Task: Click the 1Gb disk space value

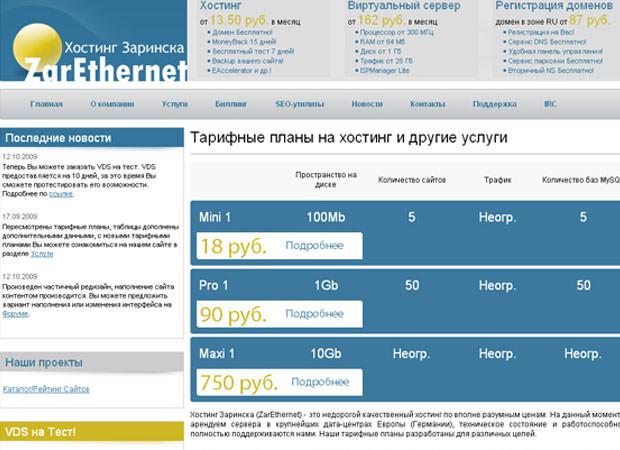Action: [326, 286]
